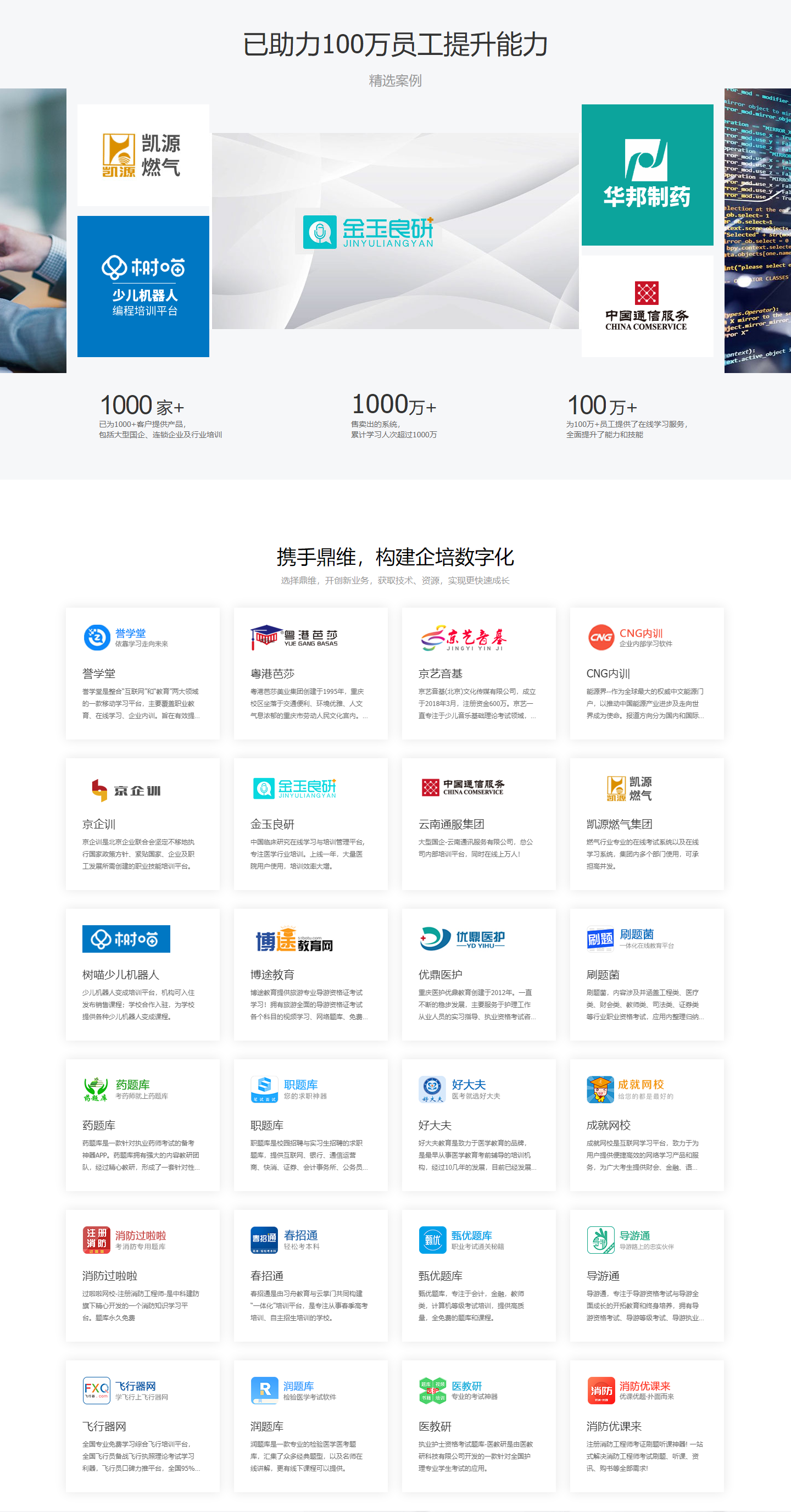The image size is (791, 1512).
Task: Open the 京企训 card title
Action: 98,824
